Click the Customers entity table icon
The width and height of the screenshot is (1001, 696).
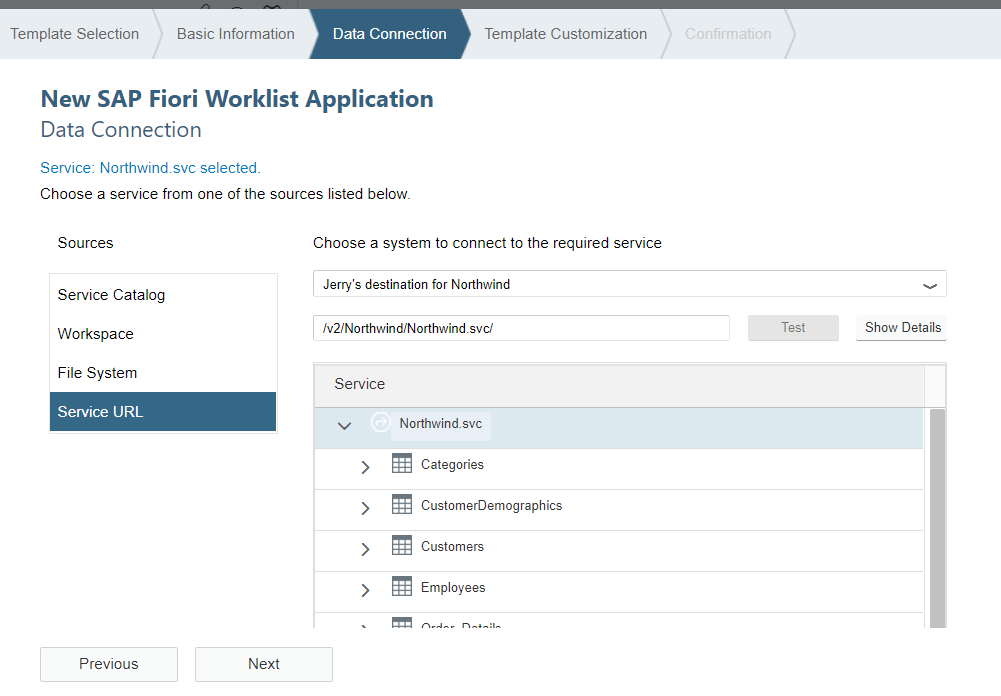click(x=402, y=546)
